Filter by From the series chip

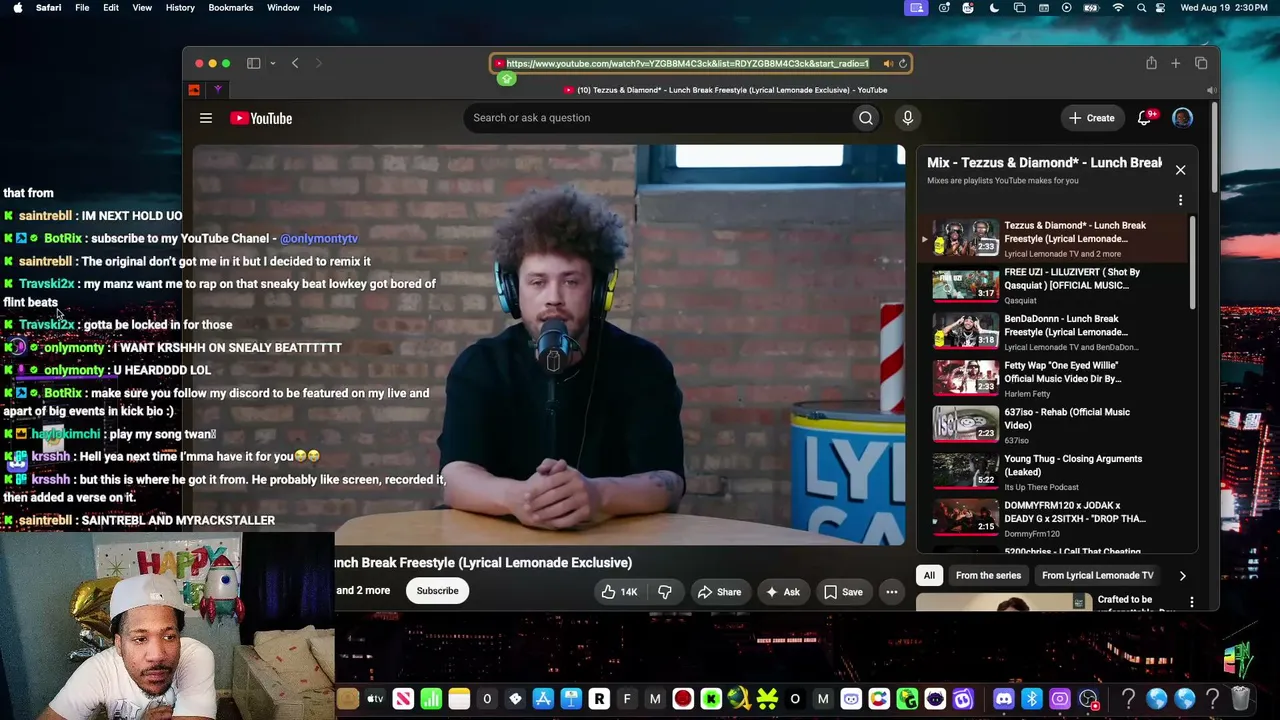[988, 575]
